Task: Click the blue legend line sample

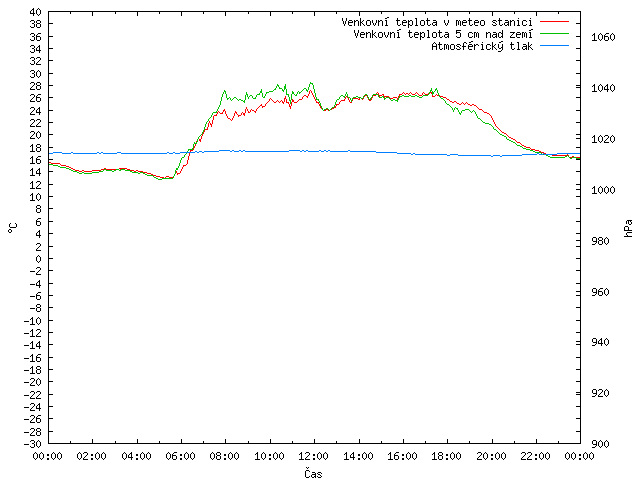Action: pyautogui.click(x=554, y=46)
